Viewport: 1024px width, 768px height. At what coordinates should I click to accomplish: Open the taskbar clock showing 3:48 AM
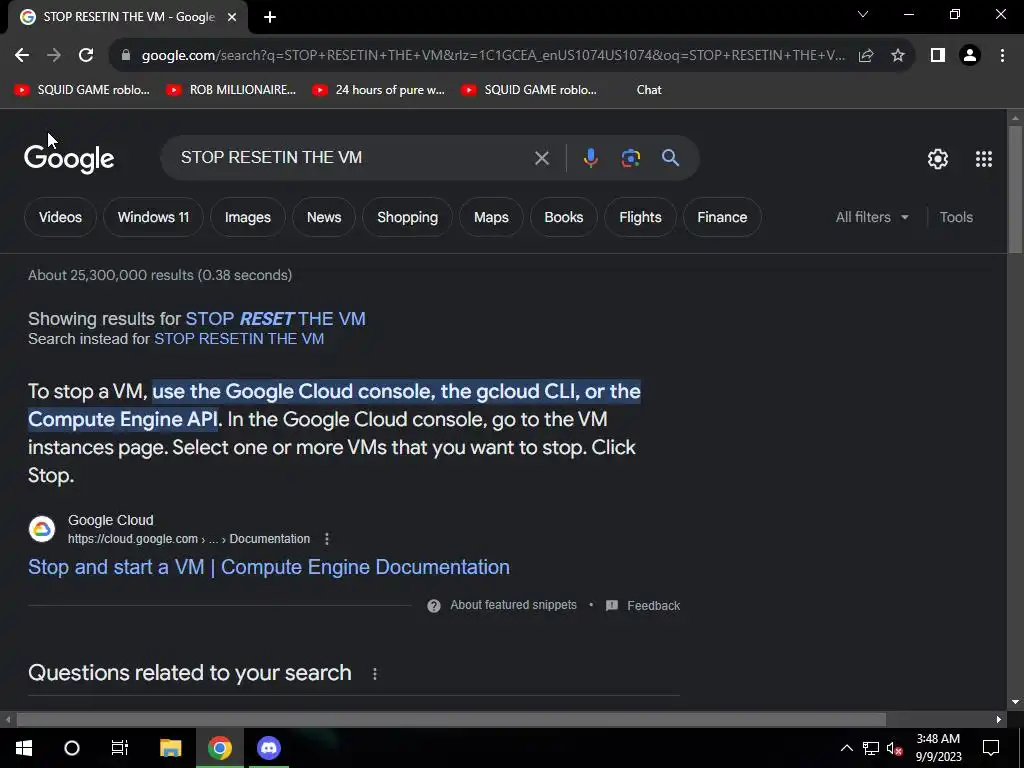click(938, 748)
